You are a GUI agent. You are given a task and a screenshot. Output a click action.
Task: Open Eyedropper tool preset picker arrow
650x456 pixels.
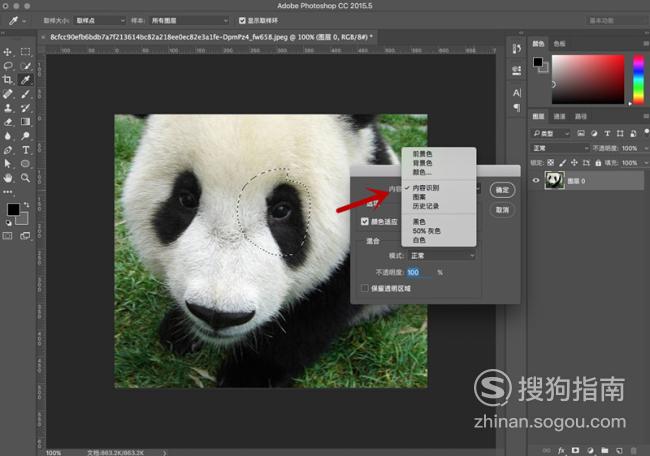pos(24,21)
